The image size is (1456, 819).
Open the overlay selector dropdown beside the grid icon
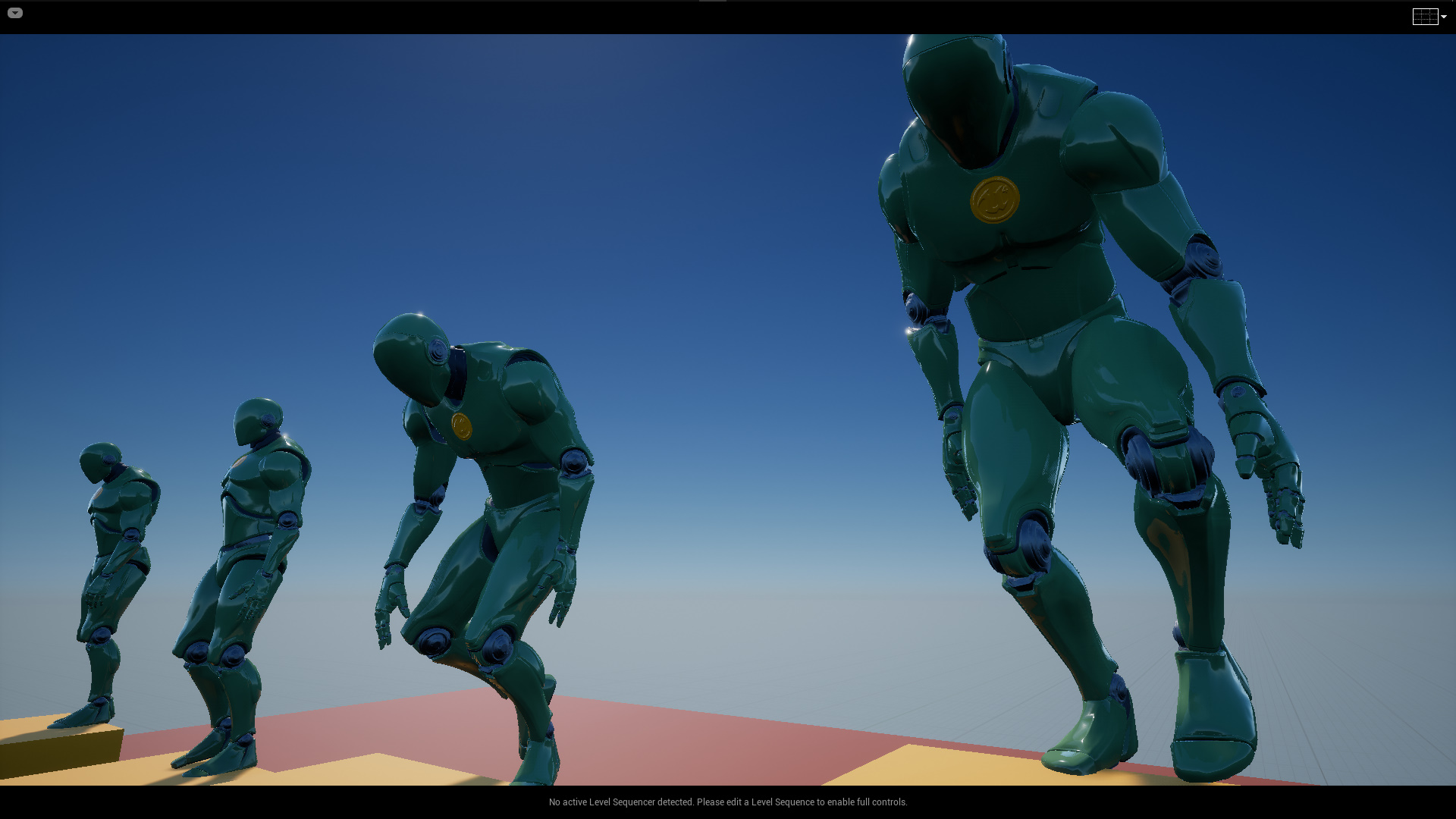(1443, 16)
